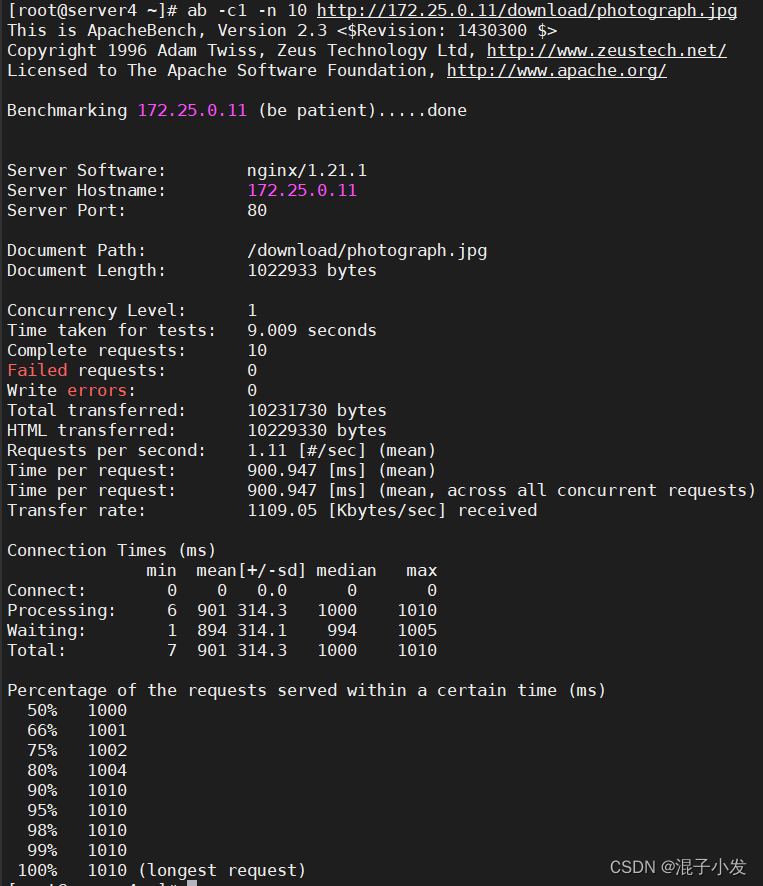Select the time taken 9.009 seconds
Viewport: 763px width, 886px height.
(312, 331)
